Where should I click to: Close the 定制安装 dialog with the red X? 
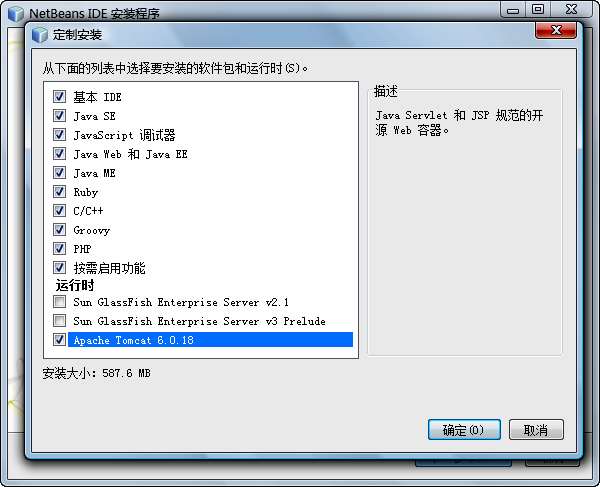pos(556,30)
